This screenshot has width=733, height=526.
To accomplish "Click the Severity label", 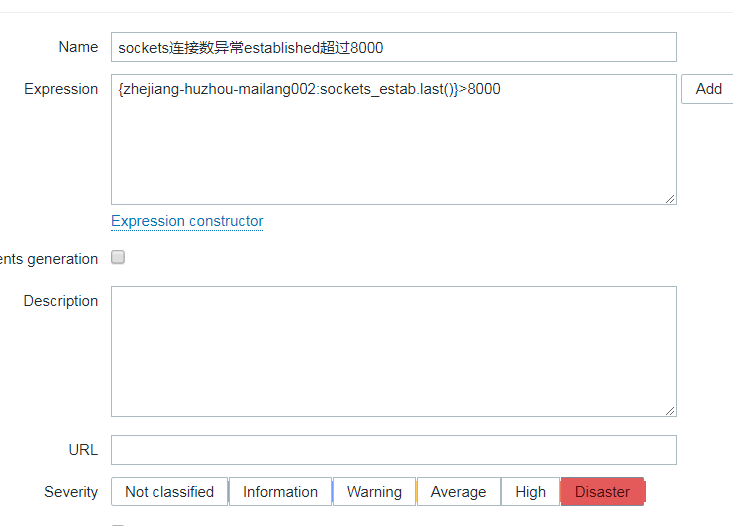I will point(71,492).
